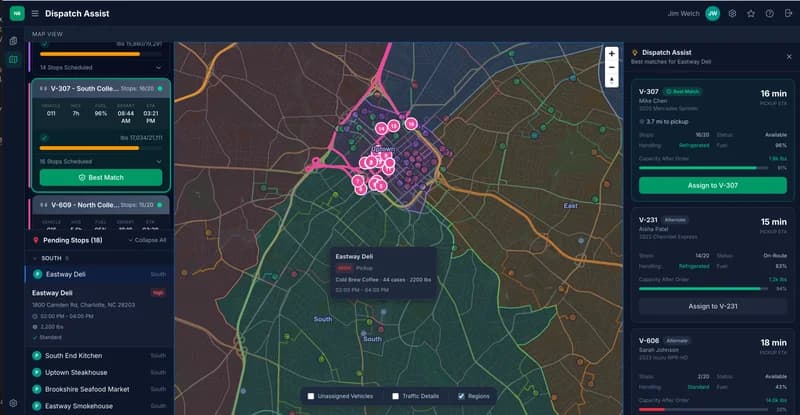Image resolution: width=800 pixels, height=415 pixels.
Task: Toggle the check icon in V-307 card
Action: 44,138
